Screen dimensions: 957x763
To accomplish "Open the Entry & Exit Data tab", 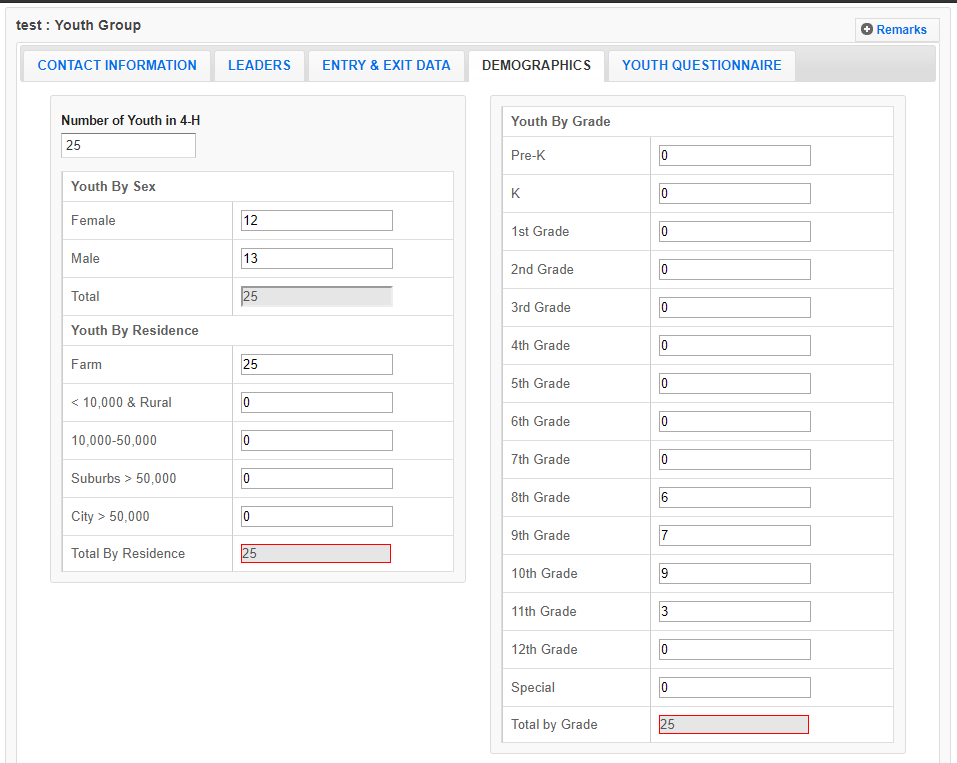I will point(386,66).
